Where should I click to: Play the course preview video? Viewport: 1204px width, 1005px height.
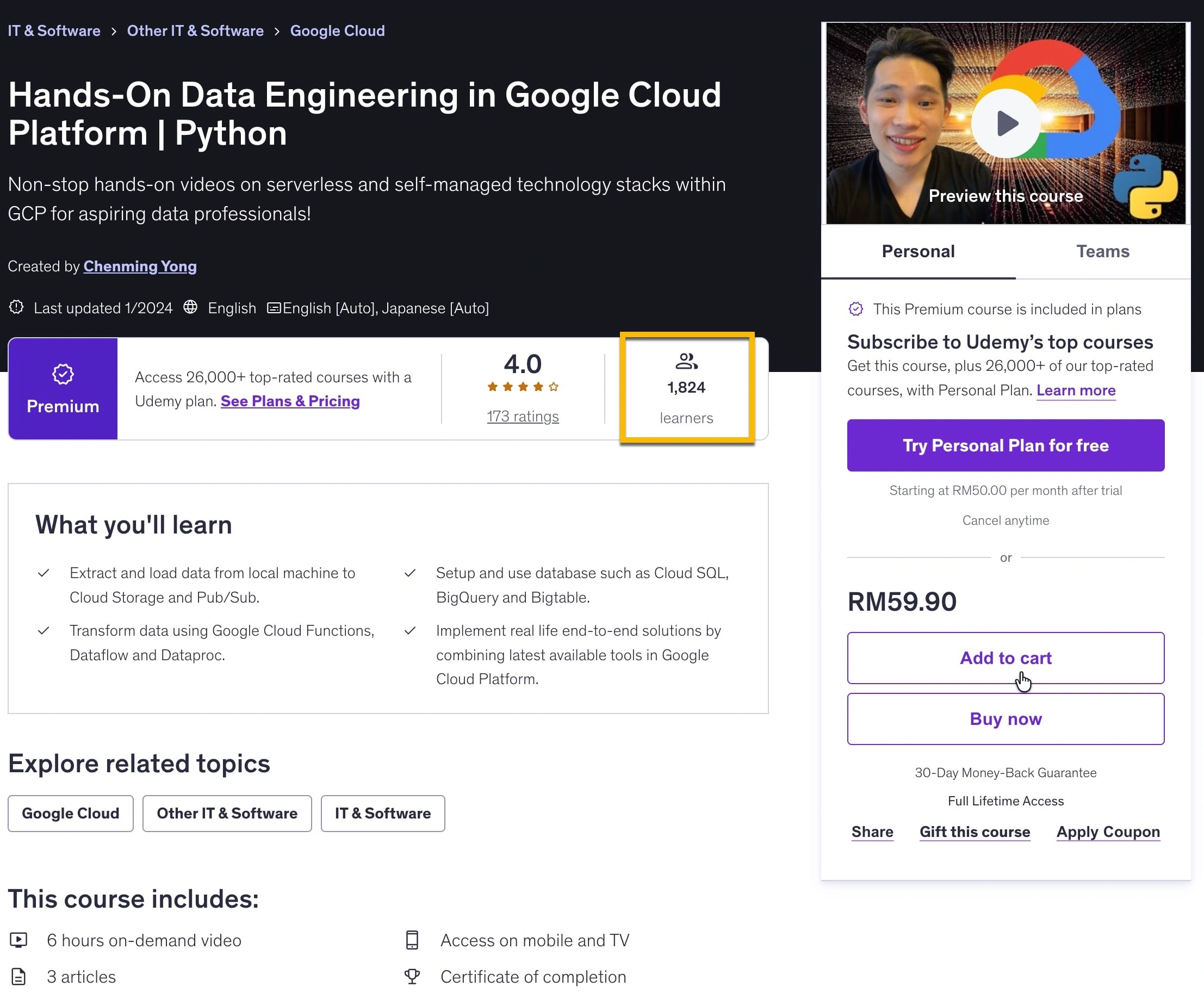coord(1005,123)
